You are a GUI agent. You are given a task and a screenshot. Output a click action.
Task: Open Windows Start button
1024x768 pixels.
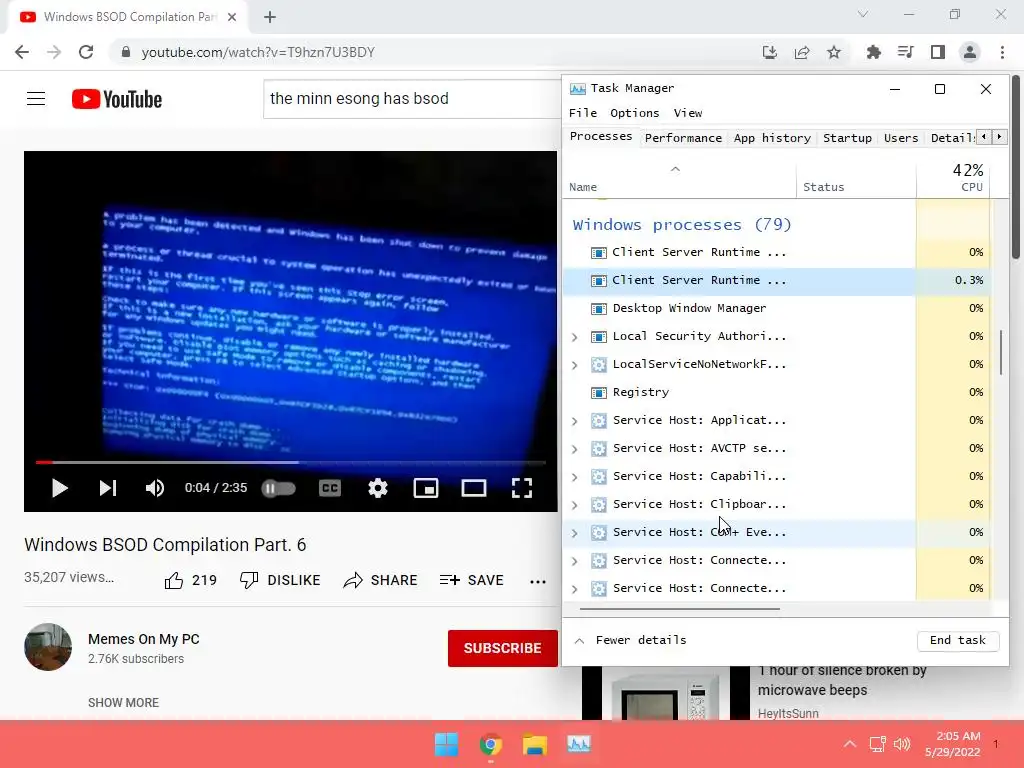coord(447,744)
